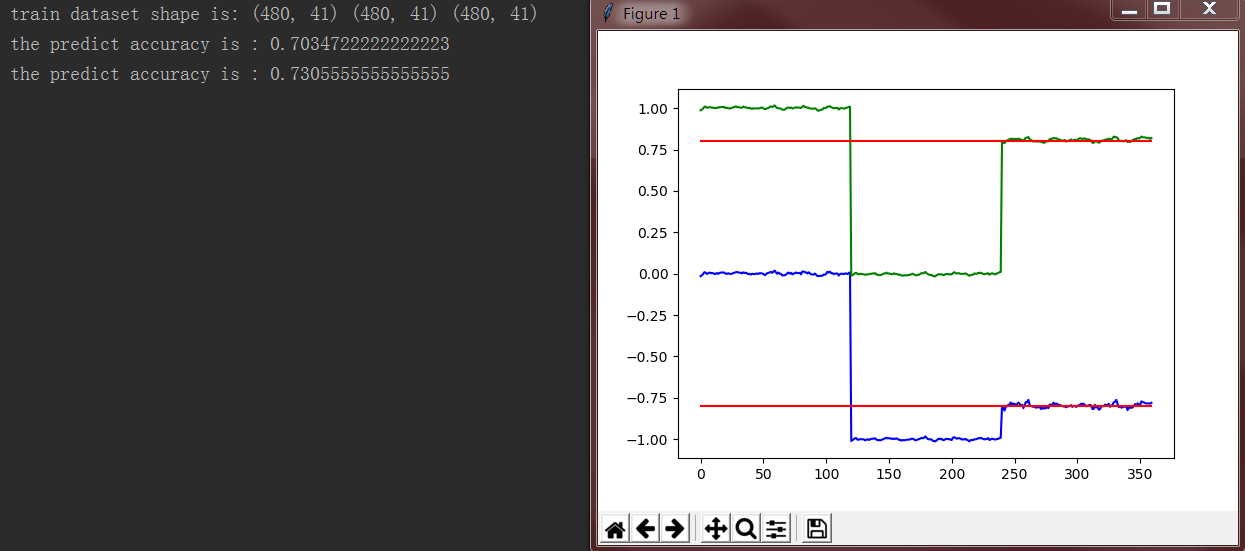
Task: Go forward to the next plot view
Action: (x=675, y=529)
